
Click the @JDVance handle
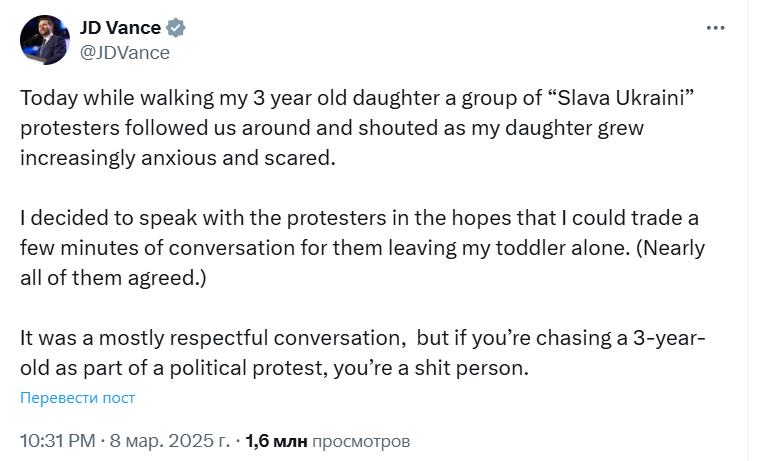pos(125,52)
